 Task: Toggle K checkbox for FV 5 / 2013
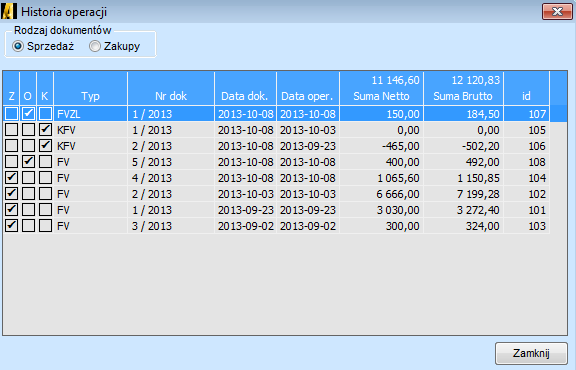(45, 162)
